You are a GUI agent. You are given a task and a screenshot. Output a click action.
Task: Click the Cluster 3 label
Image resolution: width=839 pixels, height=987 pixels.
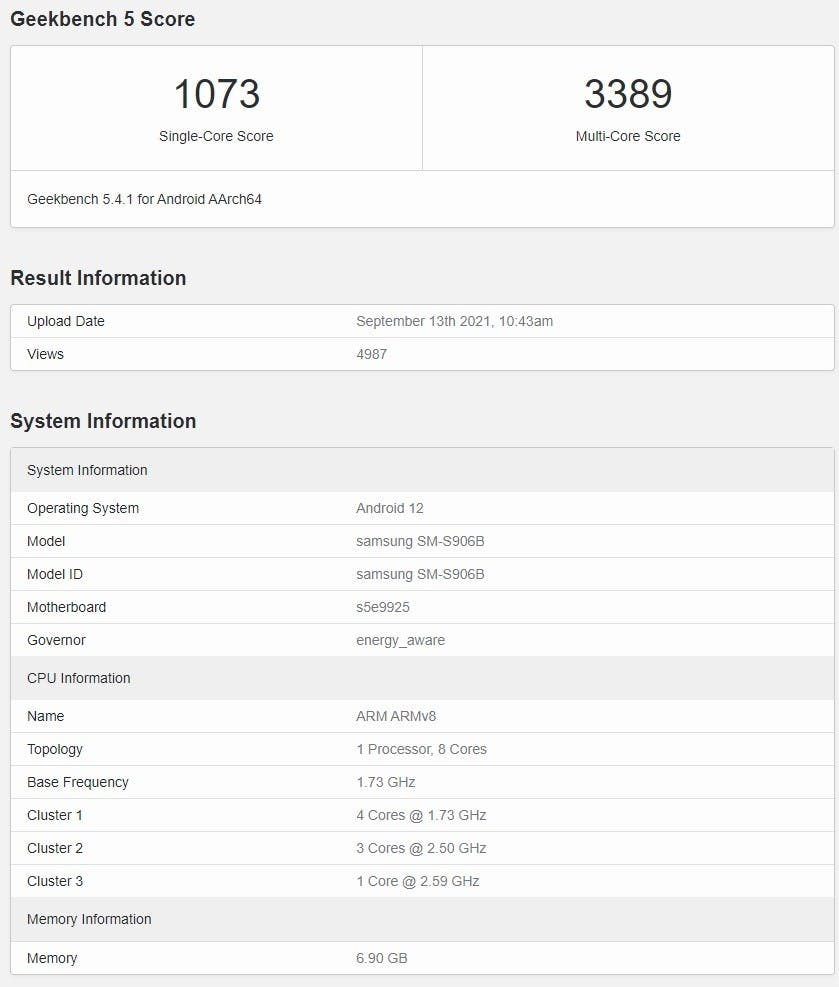coord(55,881)
